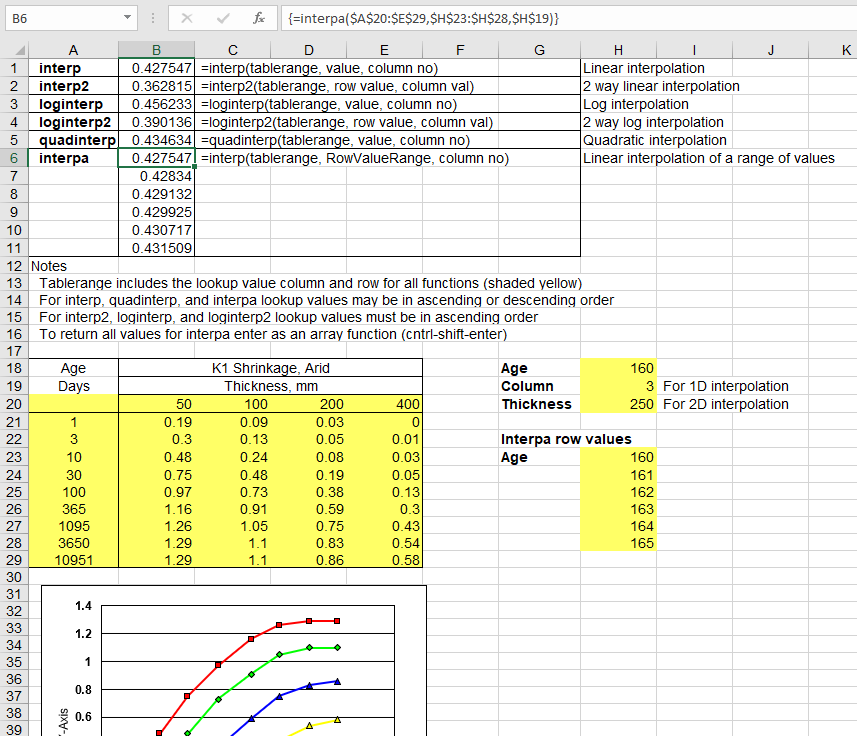The image size is (857, 736).
Task: Click the Cancel X icon in formula bar
Action: [x=188, y=18]
